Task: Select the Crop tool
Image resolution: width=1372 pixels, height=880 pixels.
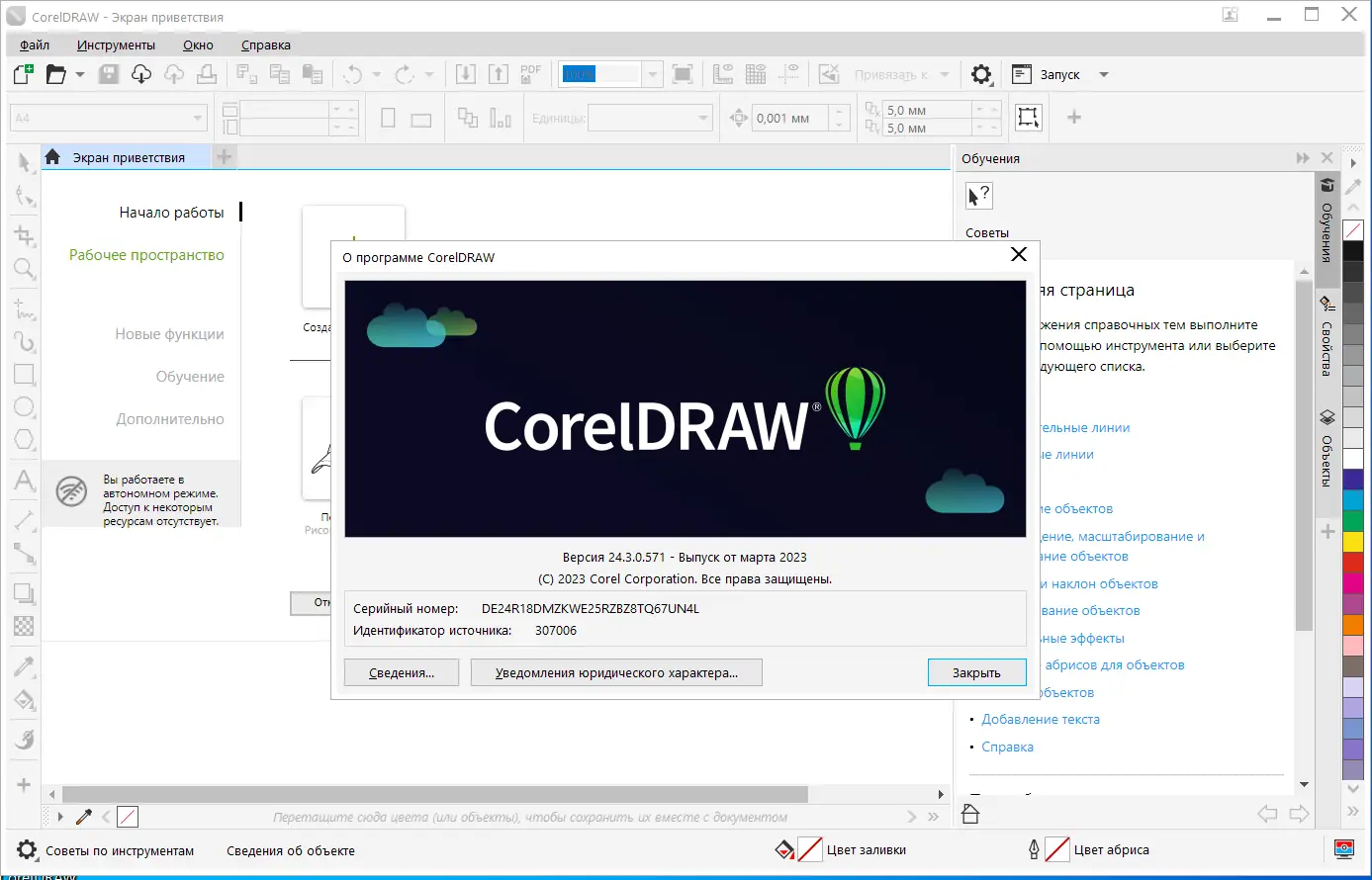Action: 25,235
